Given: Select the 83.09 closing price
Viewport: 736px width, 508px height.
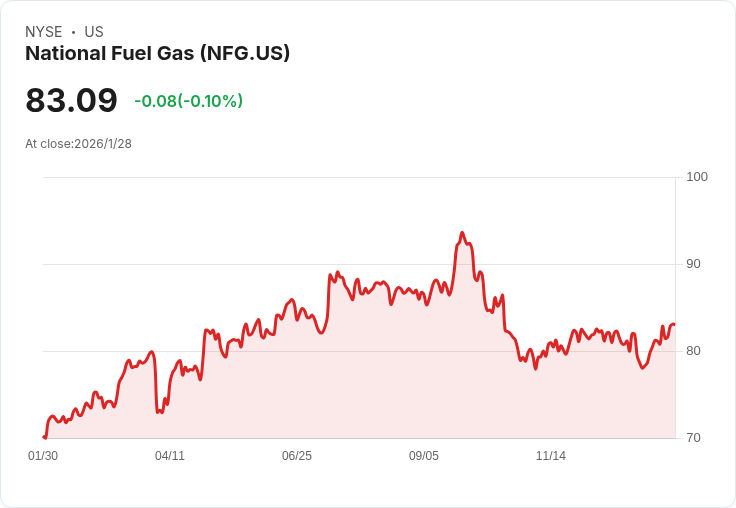Looking at the screenshot, I should click(71, 101).
